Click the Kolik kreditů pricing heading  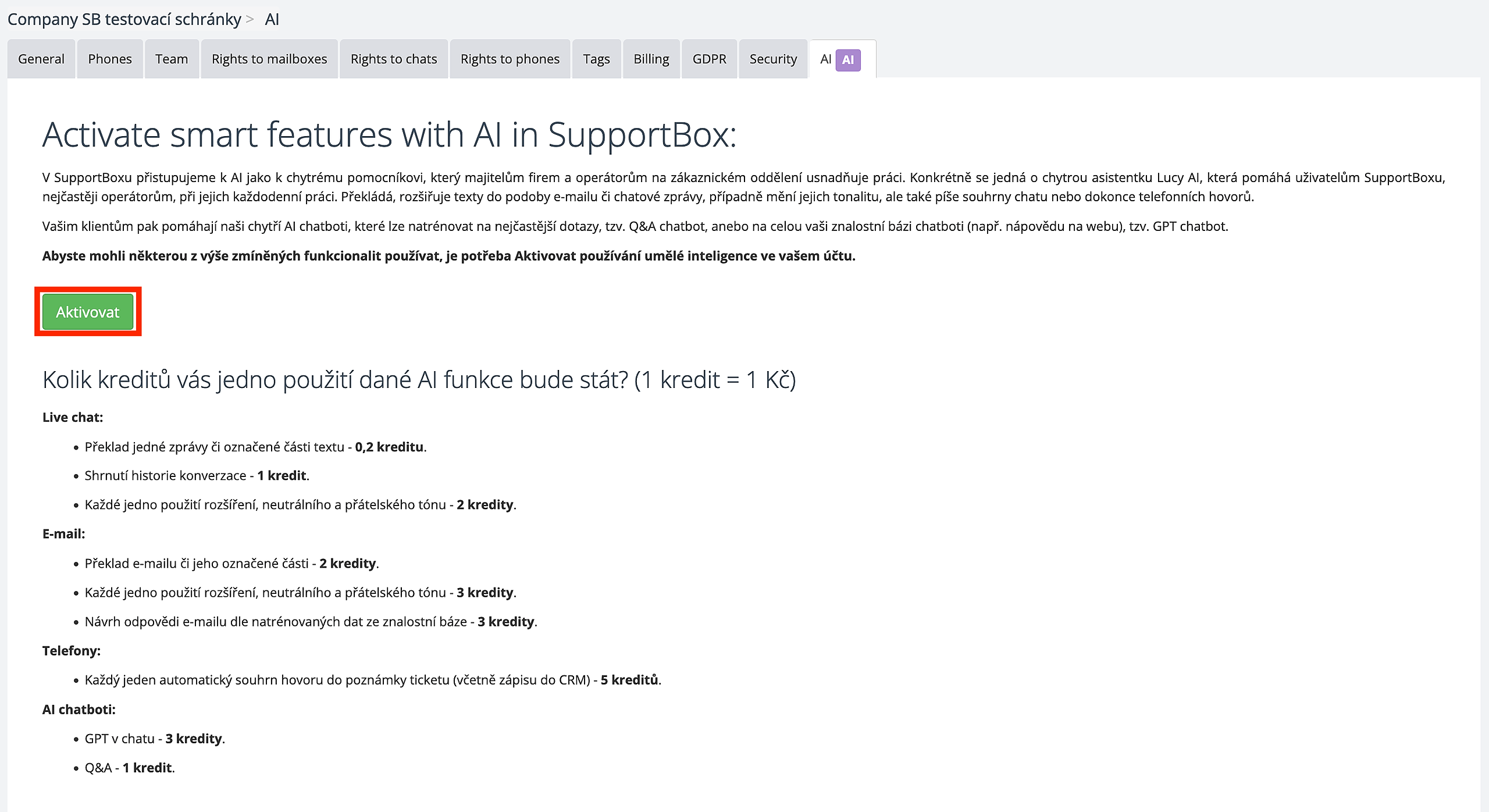(419, 379)
